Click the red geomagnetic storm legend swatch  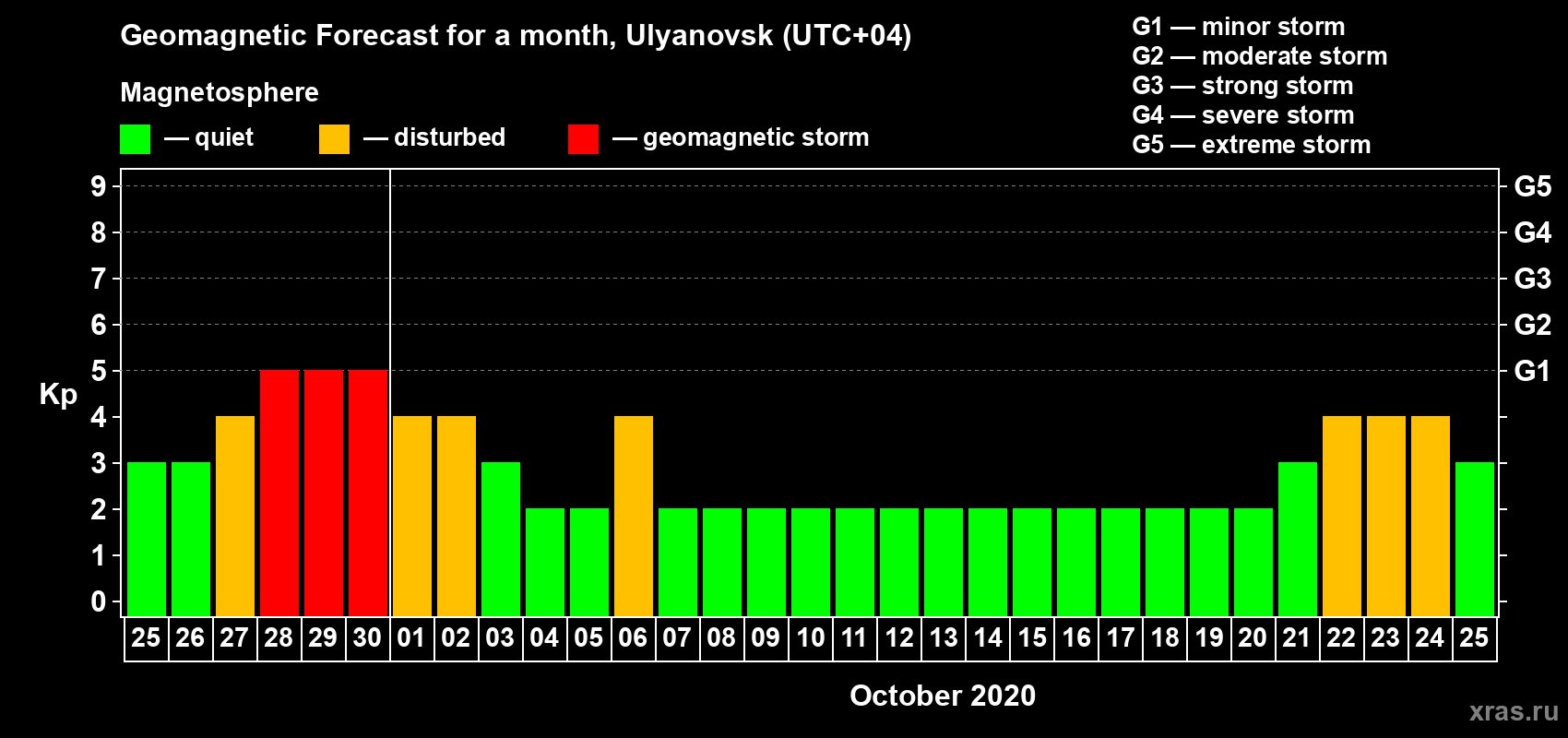tap(583, 139)
